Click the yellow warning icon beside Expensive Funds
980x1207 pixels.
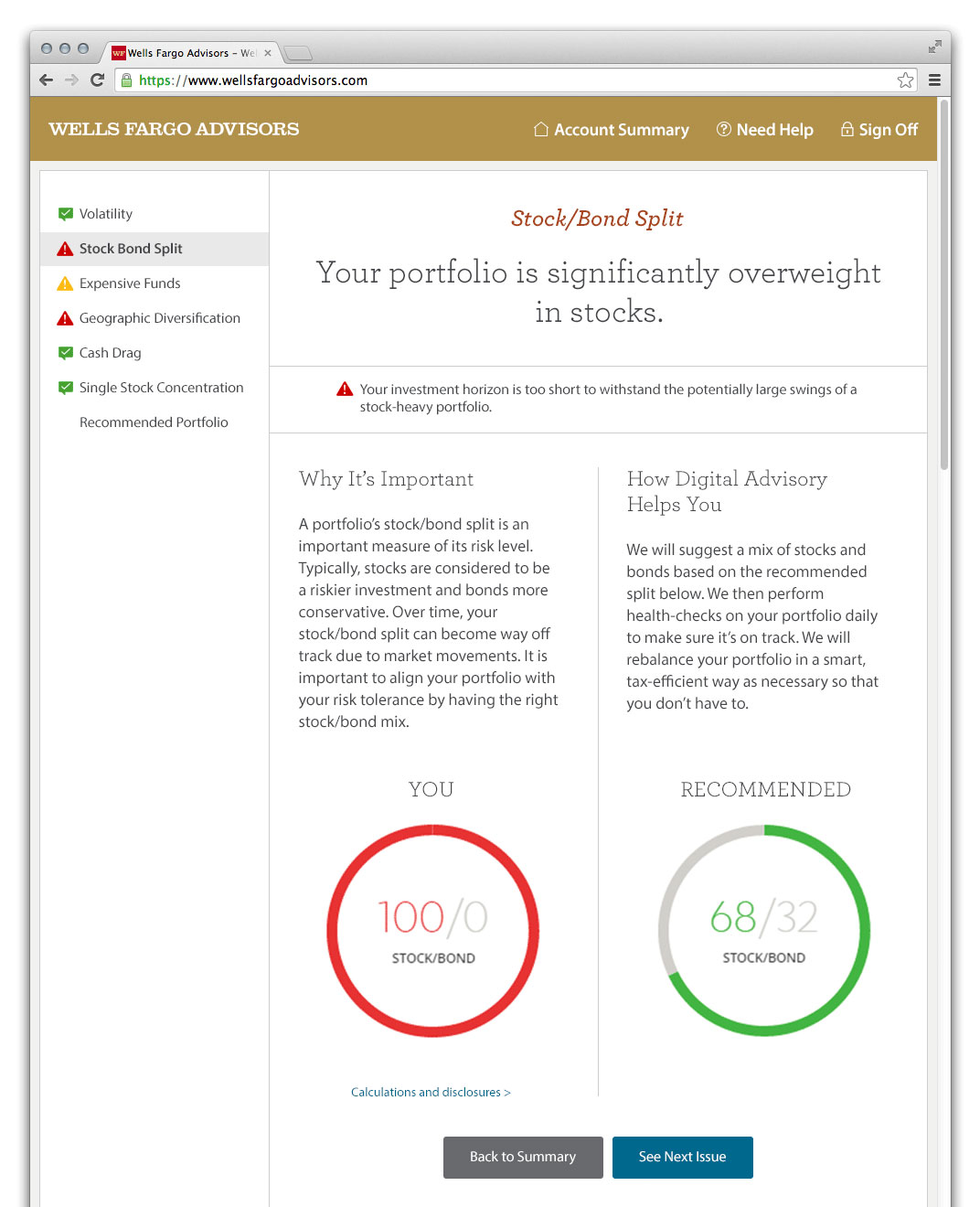pyautogui.click(x=65, y=283)
